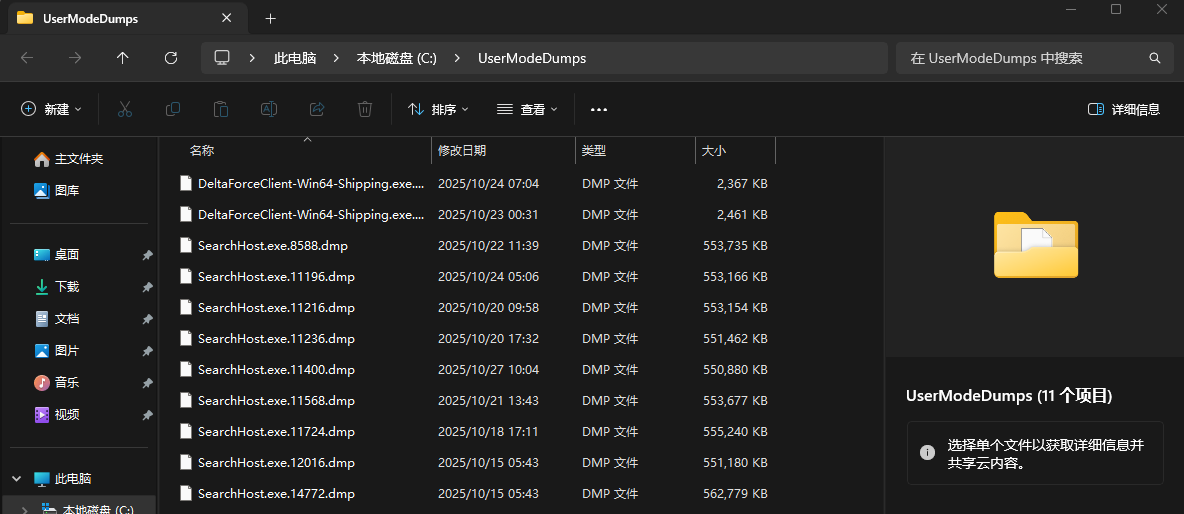Click the monitor icon in address bar
The image size is (1184, 514).
[222, 58]
